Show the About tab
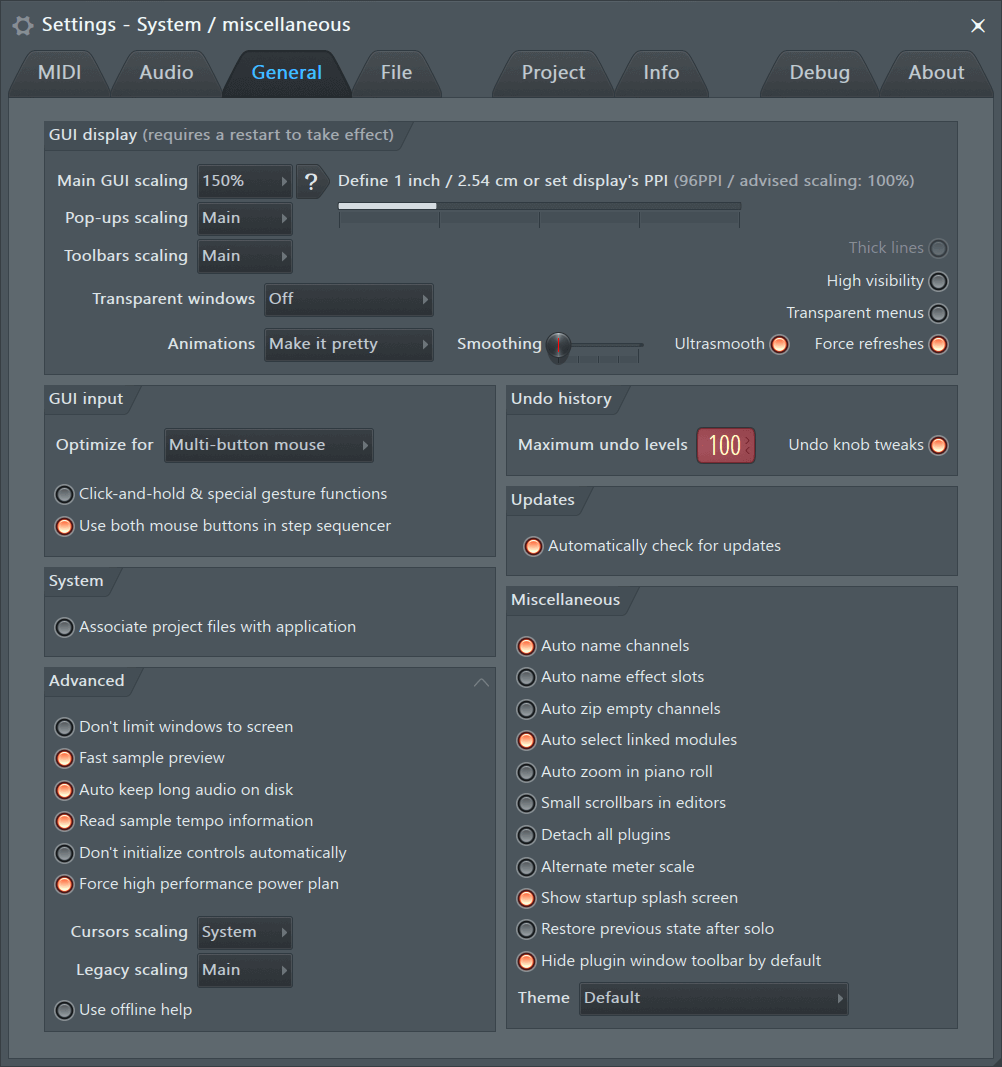The width and height of the screenshot is (1002, 1067). point(936,73)
